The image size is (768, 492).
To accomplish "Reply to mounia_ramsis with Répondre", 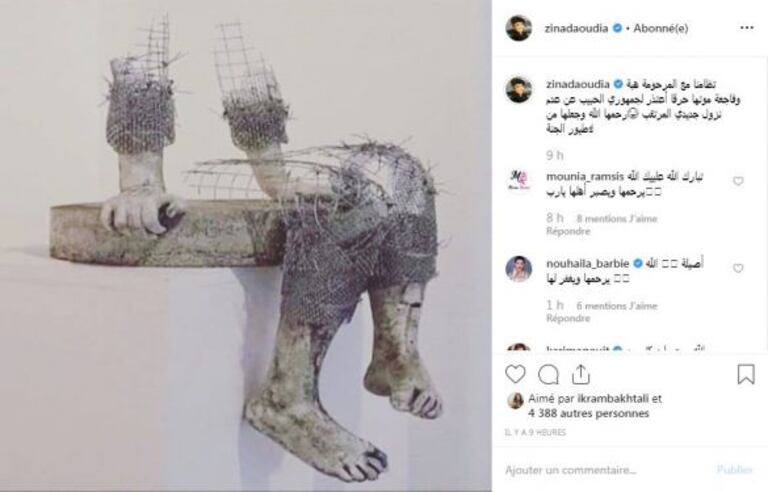I will [x=568, y=231].
